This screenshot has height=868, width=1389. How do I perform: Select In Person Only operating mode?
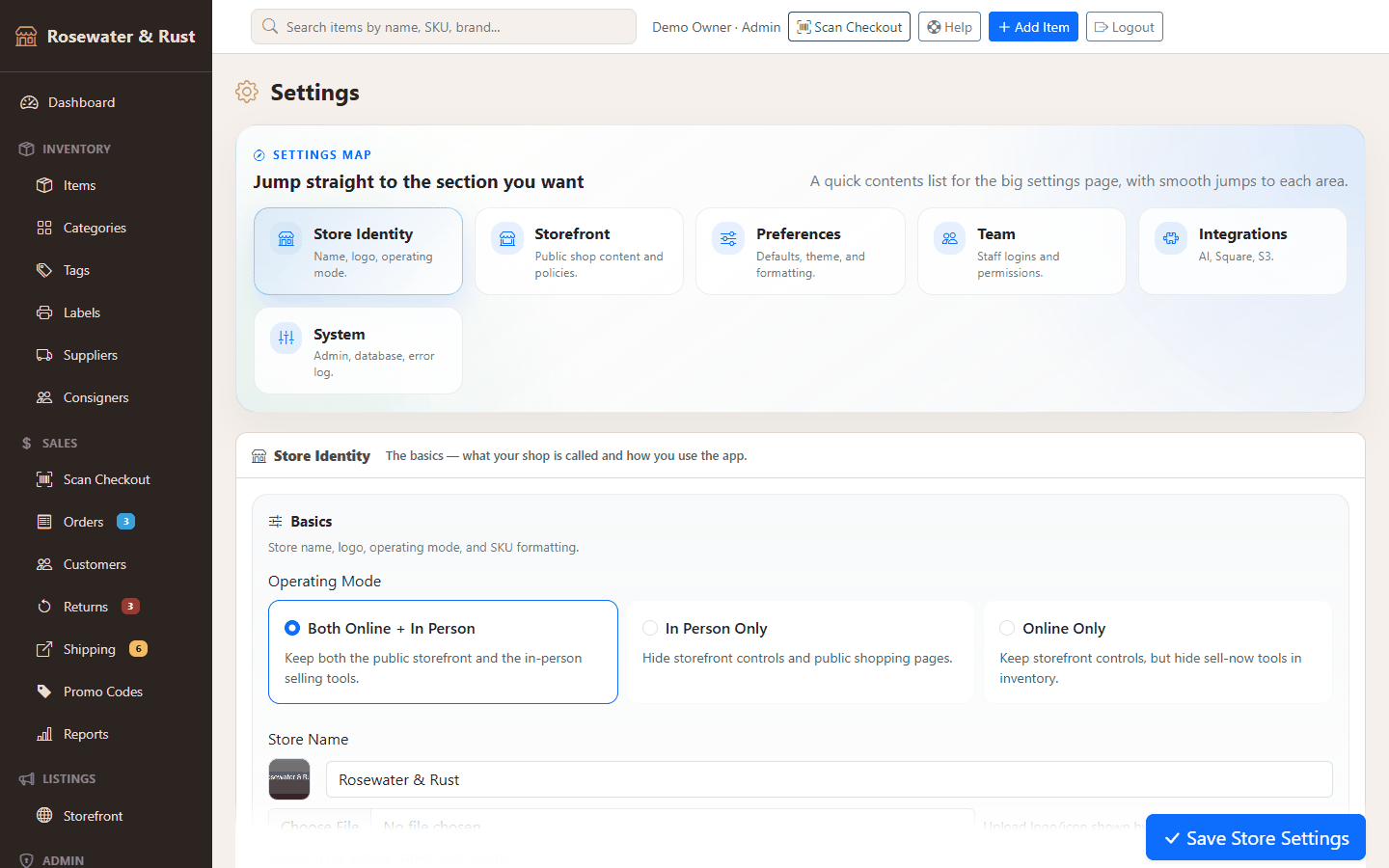point(650,628)
